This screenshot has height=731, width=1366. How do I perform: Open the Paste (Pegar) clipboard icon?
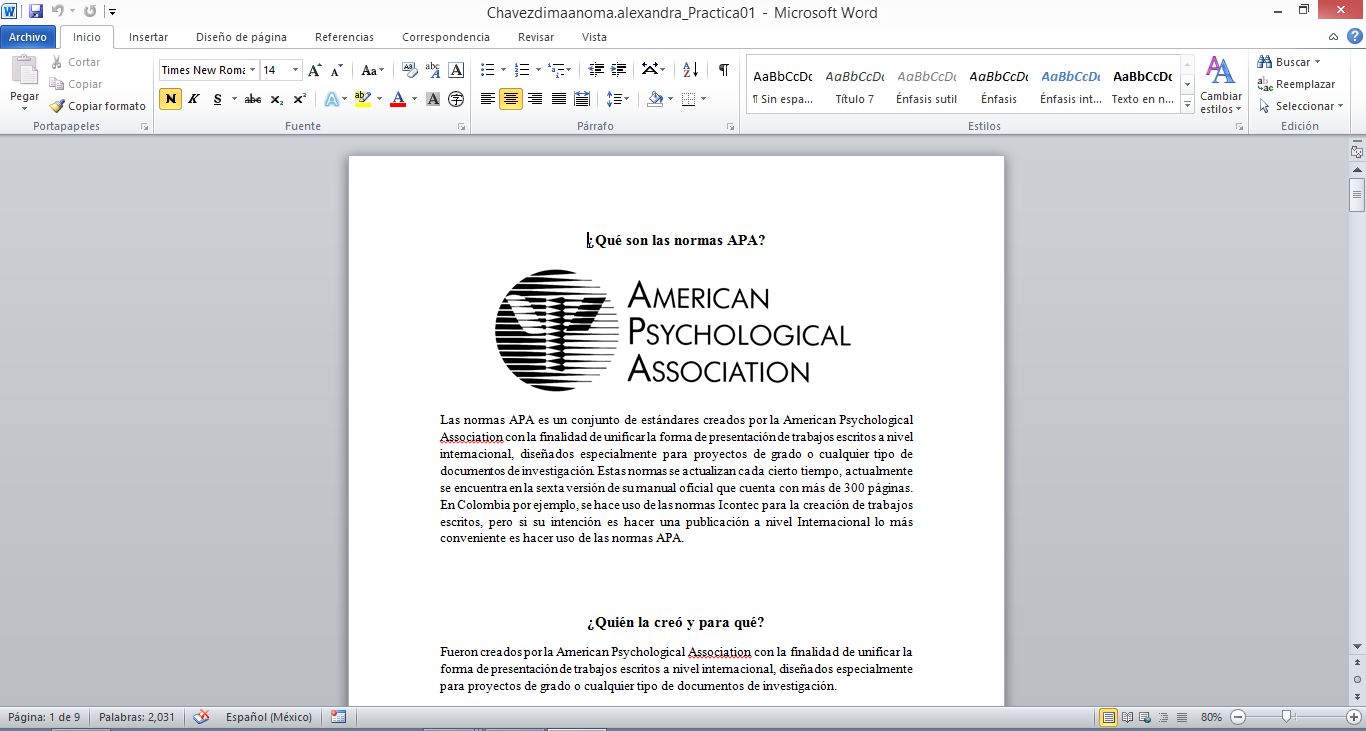pos(24,72)
